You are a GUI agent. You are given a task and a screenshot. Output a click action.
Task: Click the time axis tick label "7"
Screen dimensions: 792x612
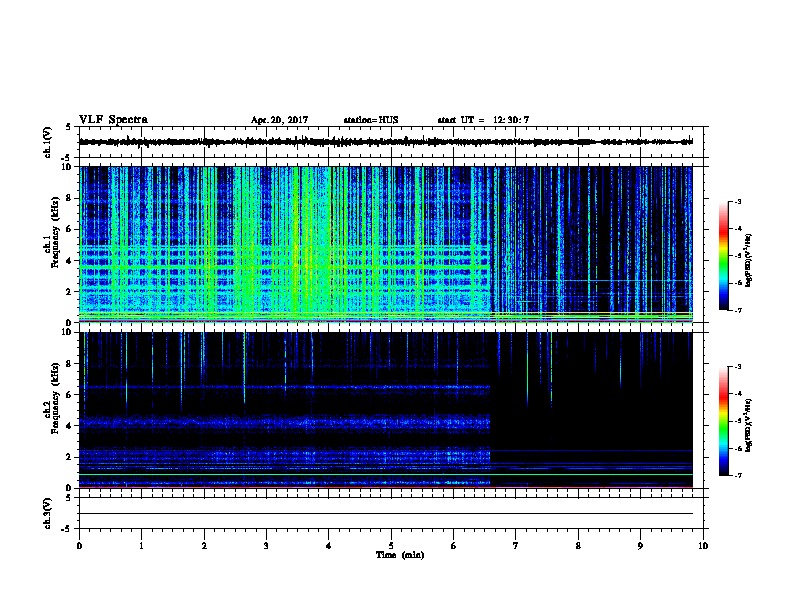click(516, 546)
